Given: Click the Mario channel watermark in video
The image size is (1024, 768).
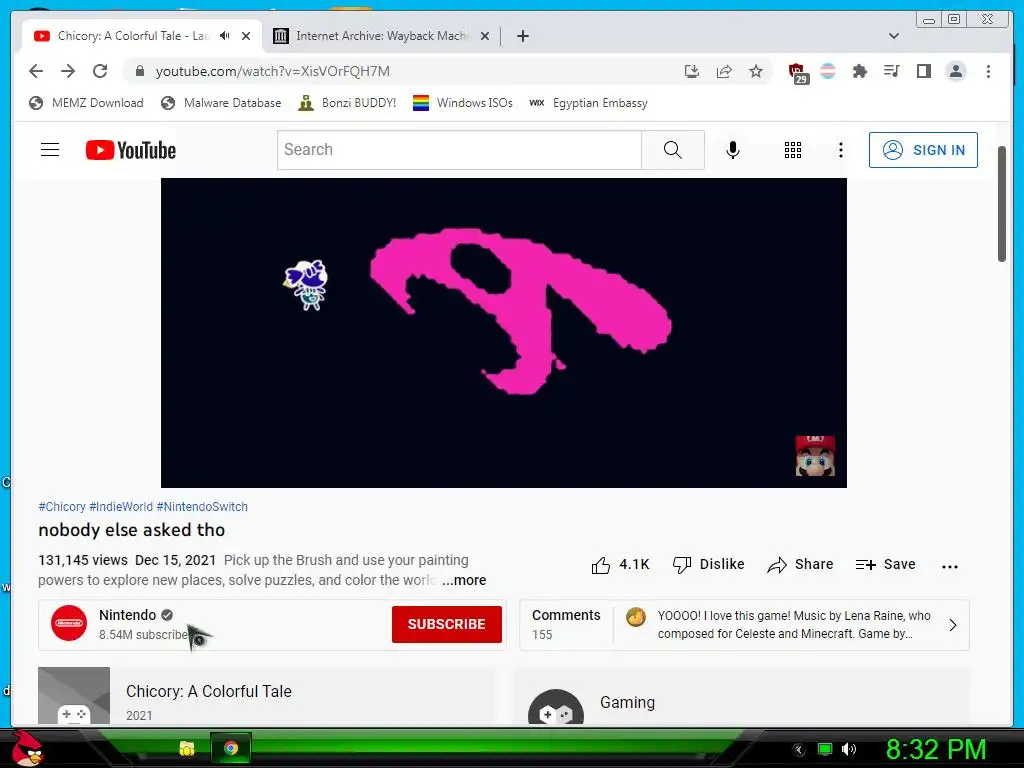Looking at the screenshot, I should pos(815,456).
